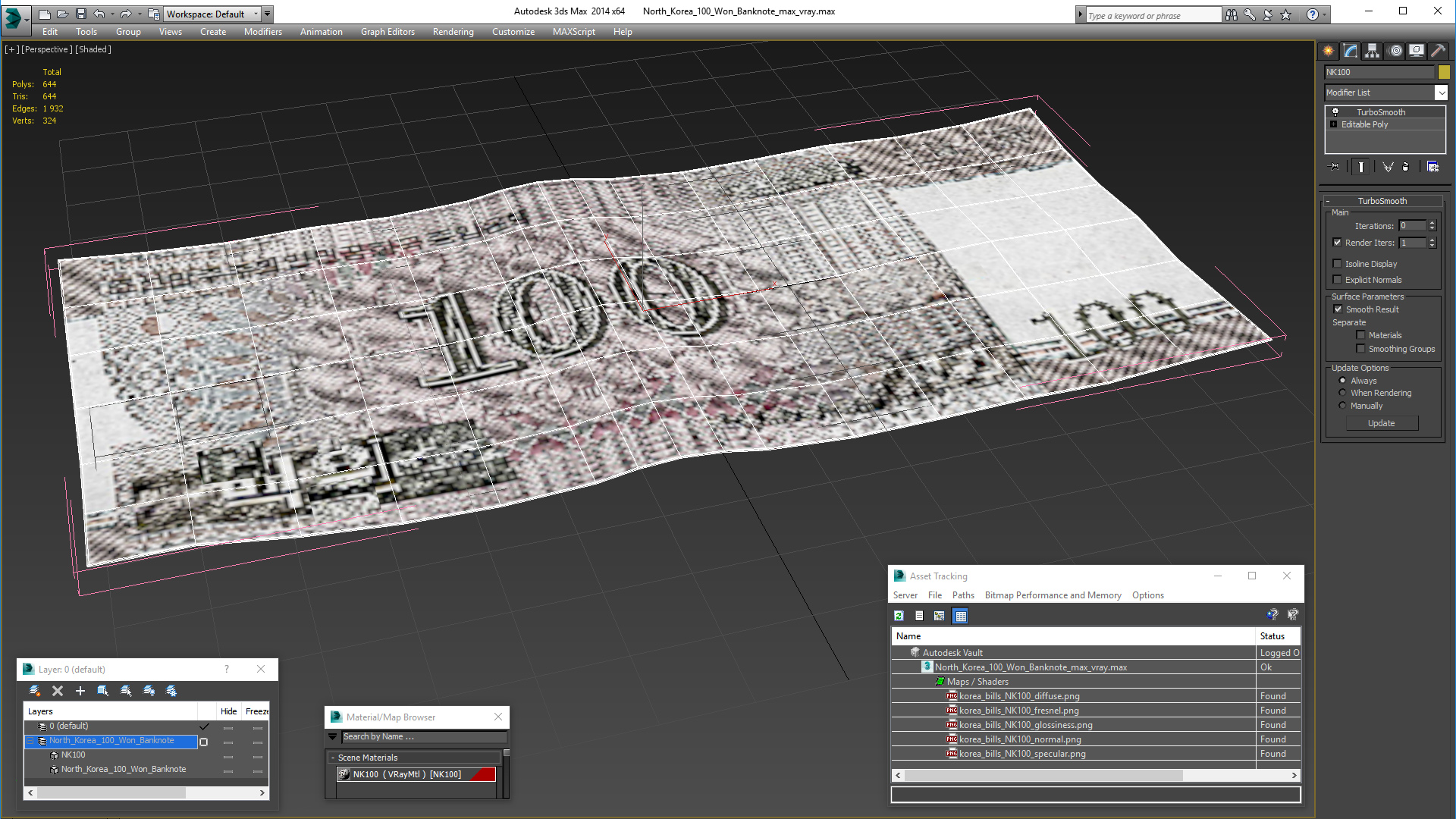Collapse the TurboSmooth rollout
Screen dimensions: 1456x819
pyautogui.click(x=1328, y=201)
